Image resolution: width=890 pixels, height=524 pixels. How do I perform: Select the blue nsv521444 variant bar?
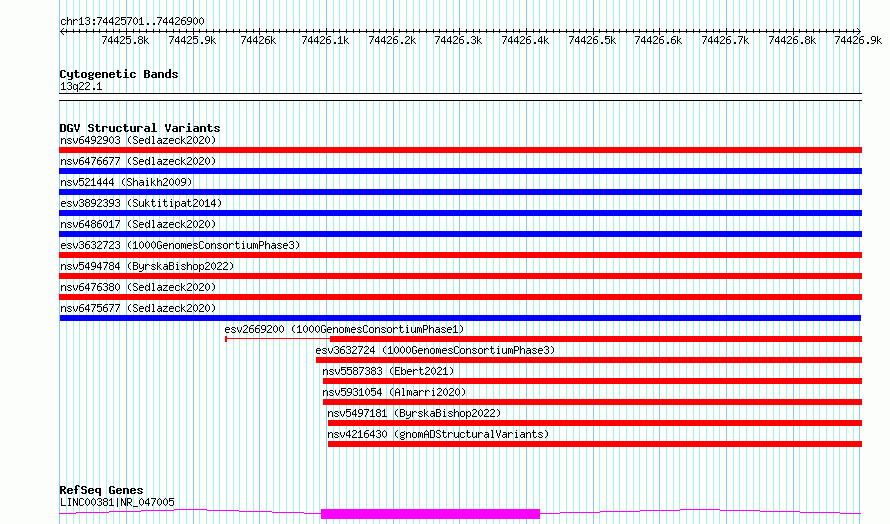point(460,192)
